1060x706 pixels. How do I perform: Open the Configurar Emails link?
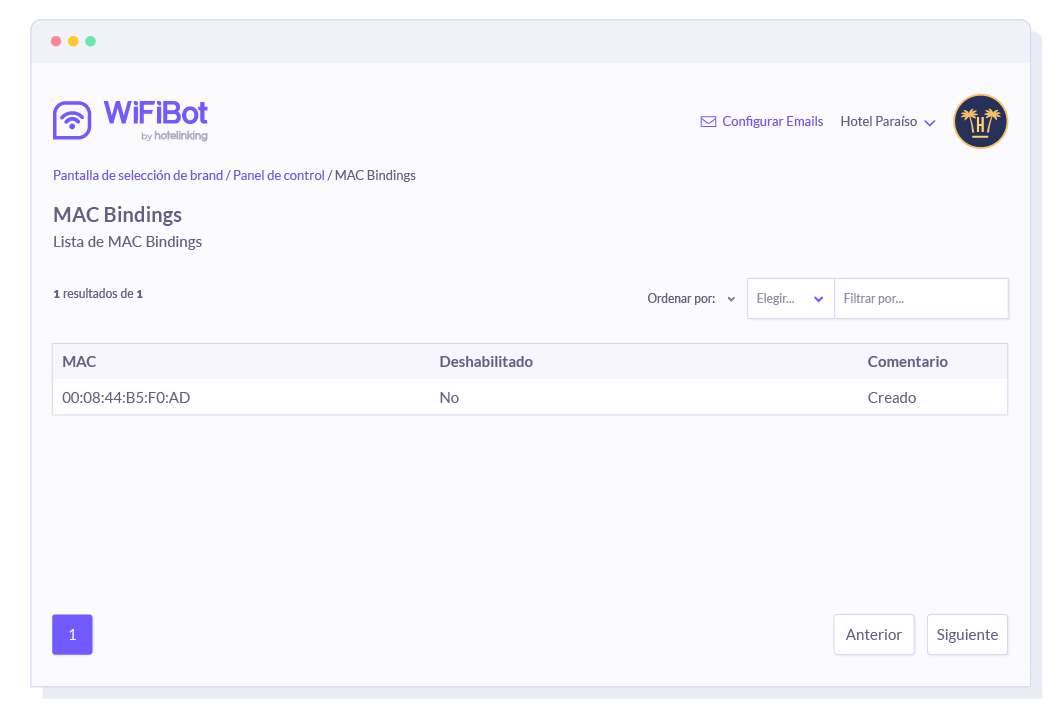coord(772,122)
